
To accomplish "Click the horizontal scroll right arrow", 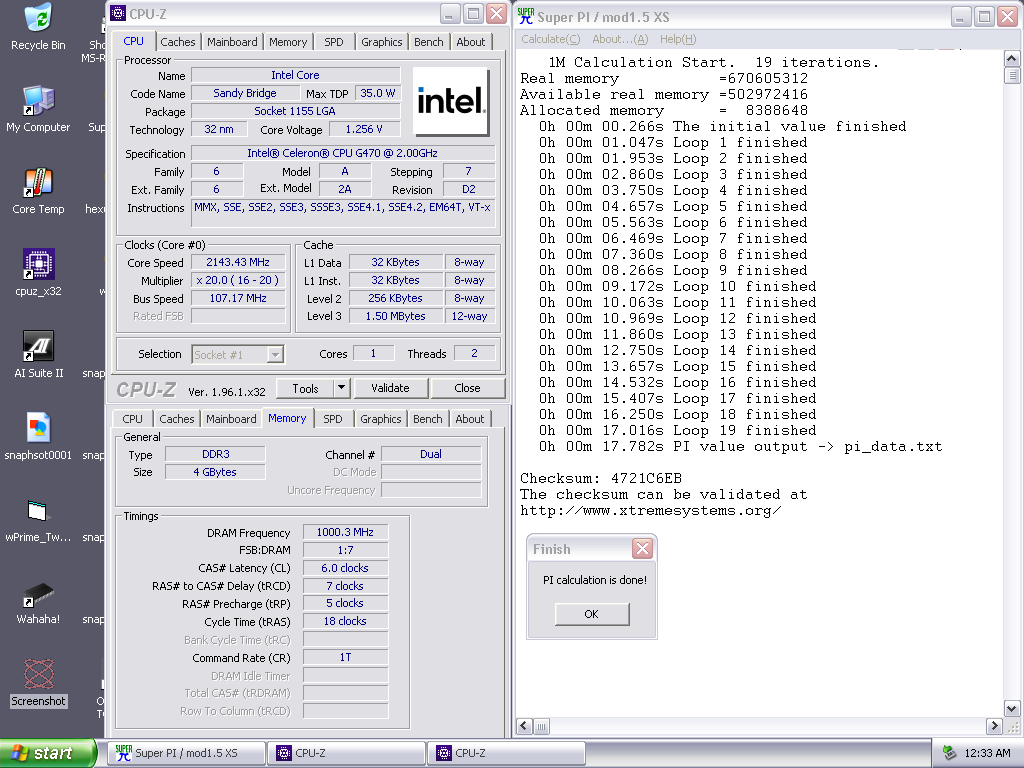I will (x=994, y=726).
